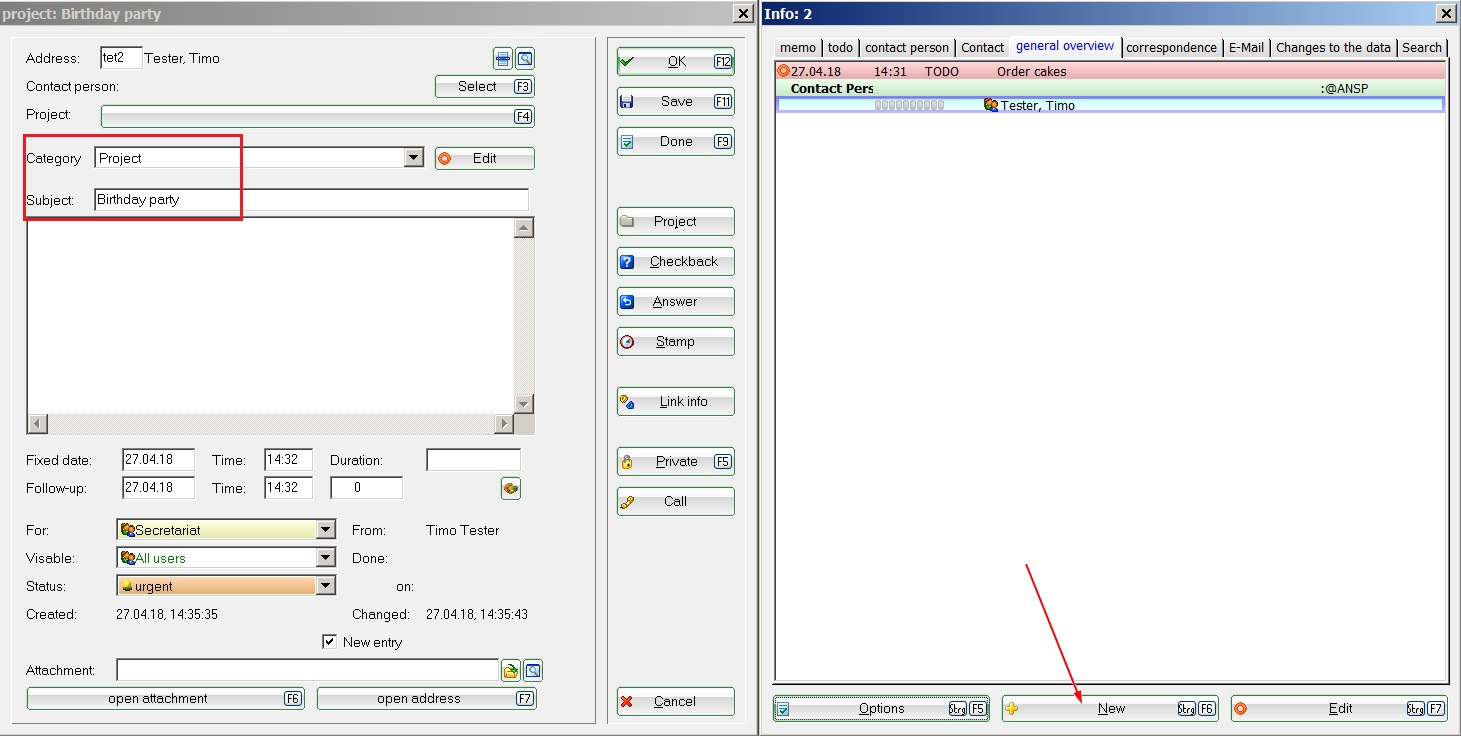
Task: Click the printer-style icon beside the address
Action: tap(503, 58)
